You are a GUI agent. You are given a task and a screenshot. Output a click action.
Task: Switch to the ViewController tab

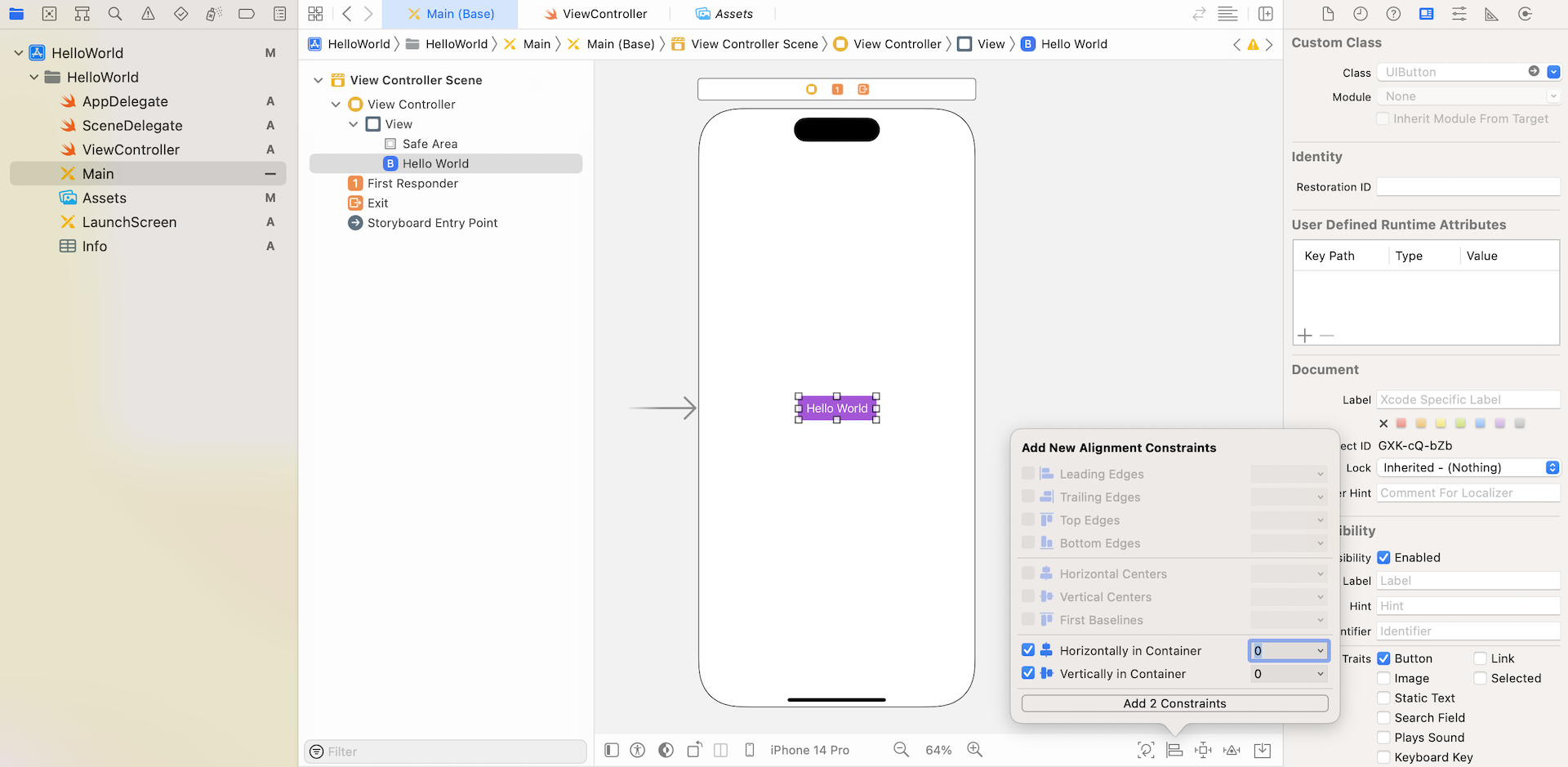pyautogui.click(x=595, y=13)
